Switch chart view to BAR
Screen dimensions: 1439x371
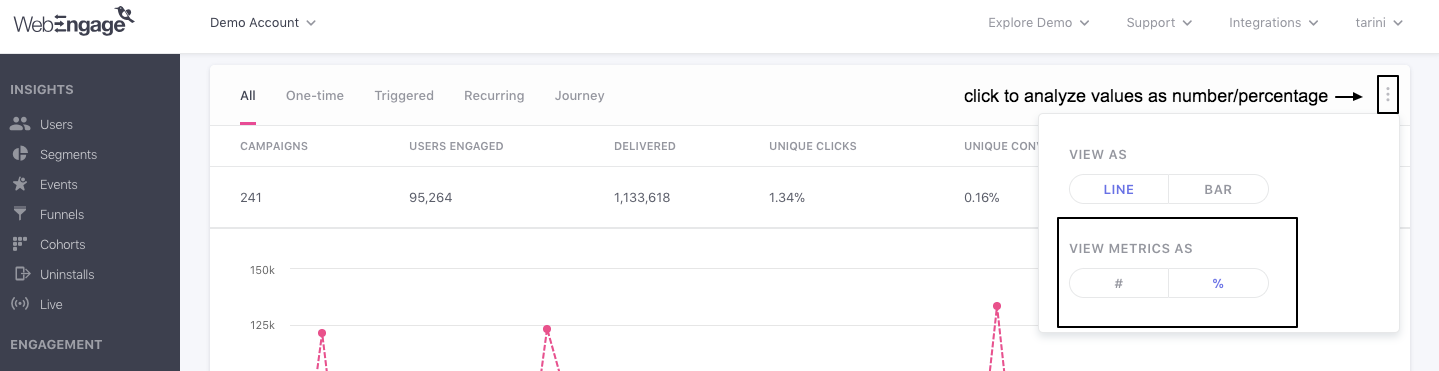(1218, 190)
